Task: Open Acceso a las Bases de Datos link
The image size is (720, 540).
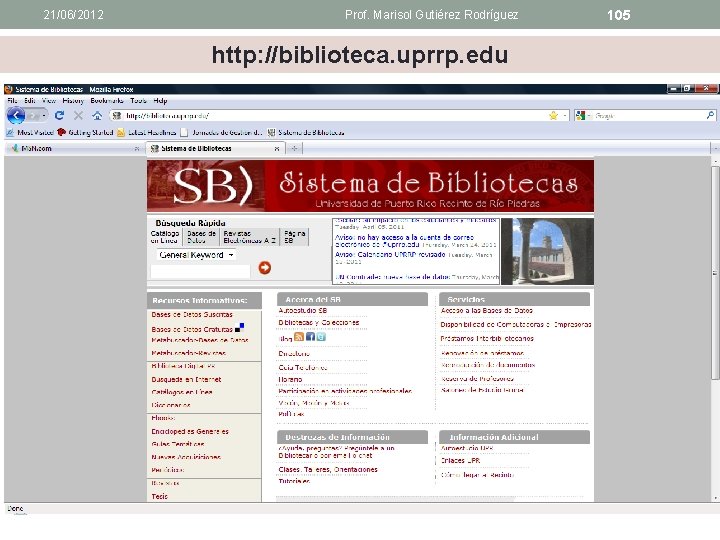Action: pos(486,310)
